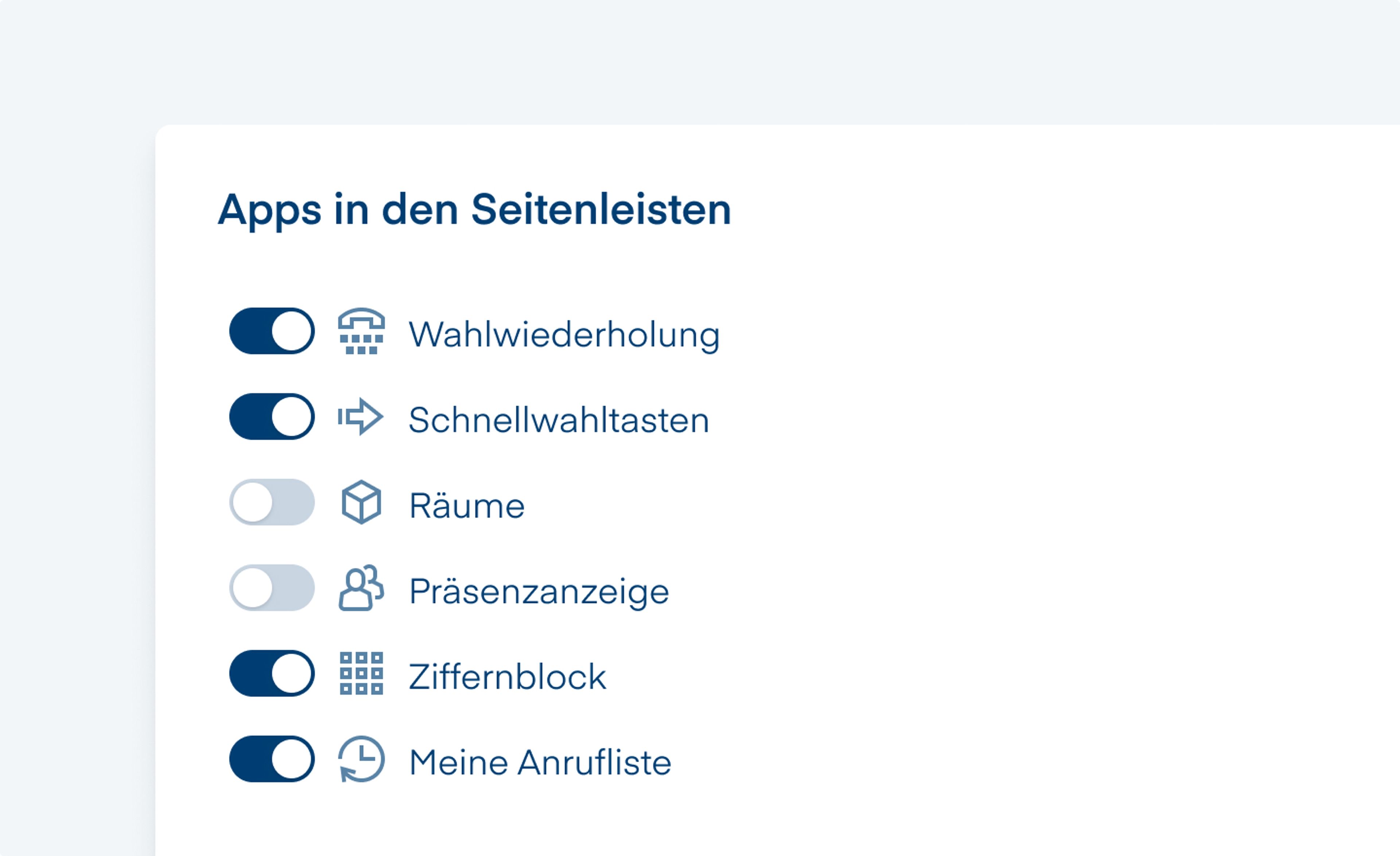Click the Räume label text

coord(466,506)
